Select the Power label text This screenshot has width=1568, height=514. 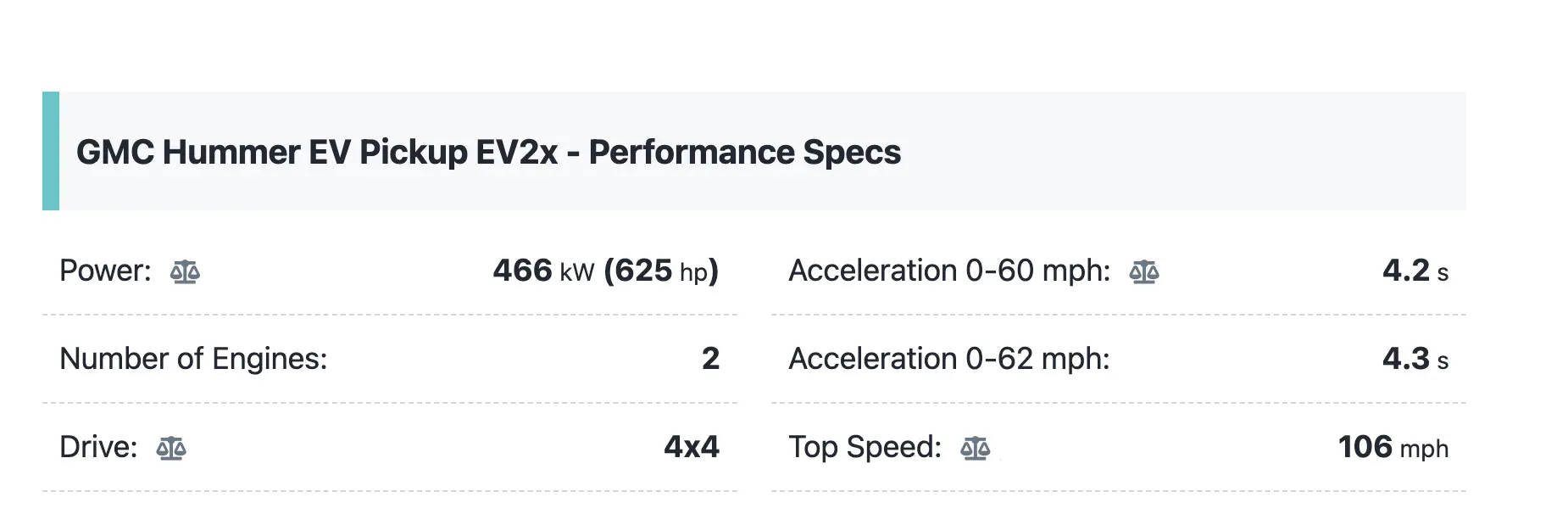tap(105, 271)
